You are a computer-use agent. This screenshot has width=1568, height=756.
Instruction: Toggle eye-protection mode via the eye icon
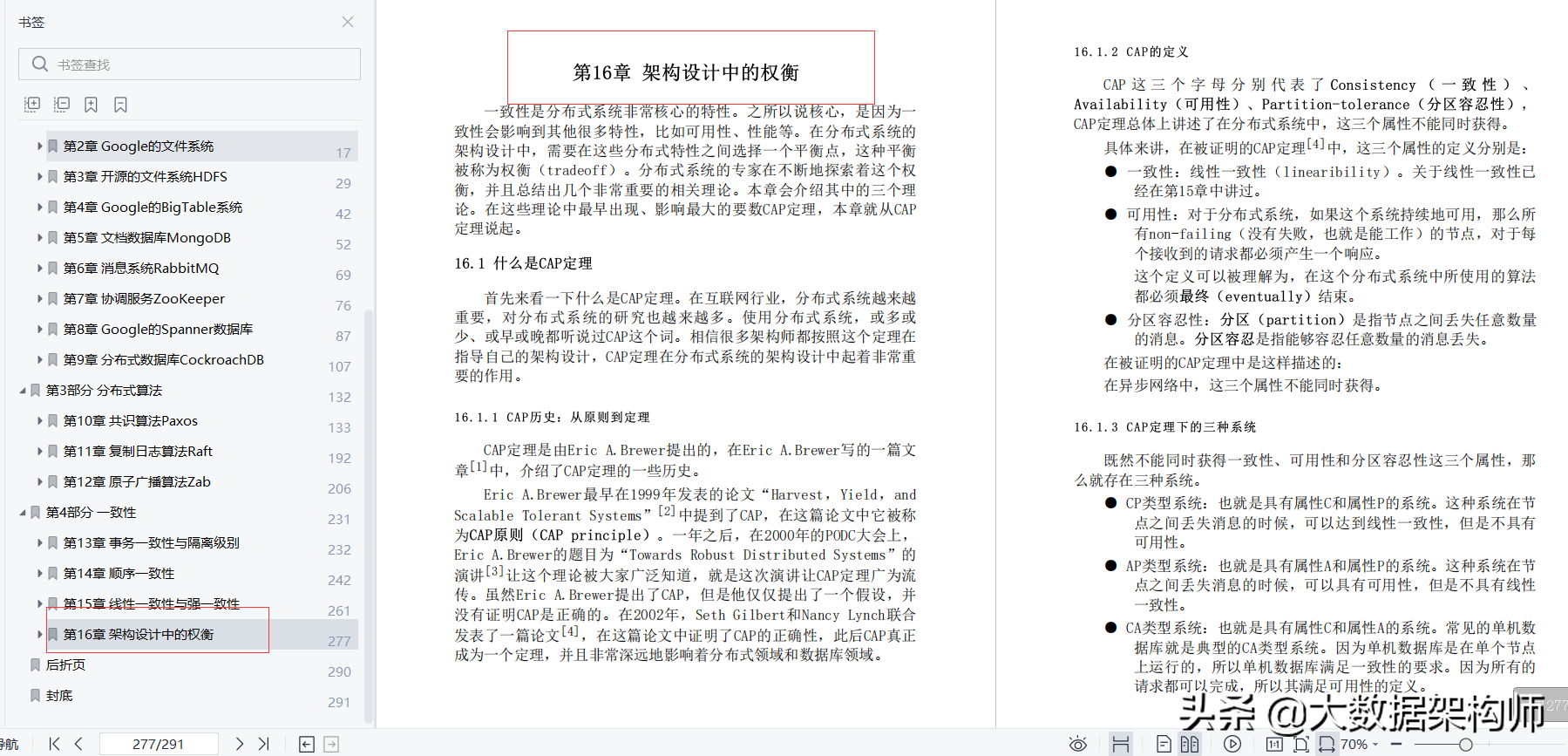click(1078, 744)
